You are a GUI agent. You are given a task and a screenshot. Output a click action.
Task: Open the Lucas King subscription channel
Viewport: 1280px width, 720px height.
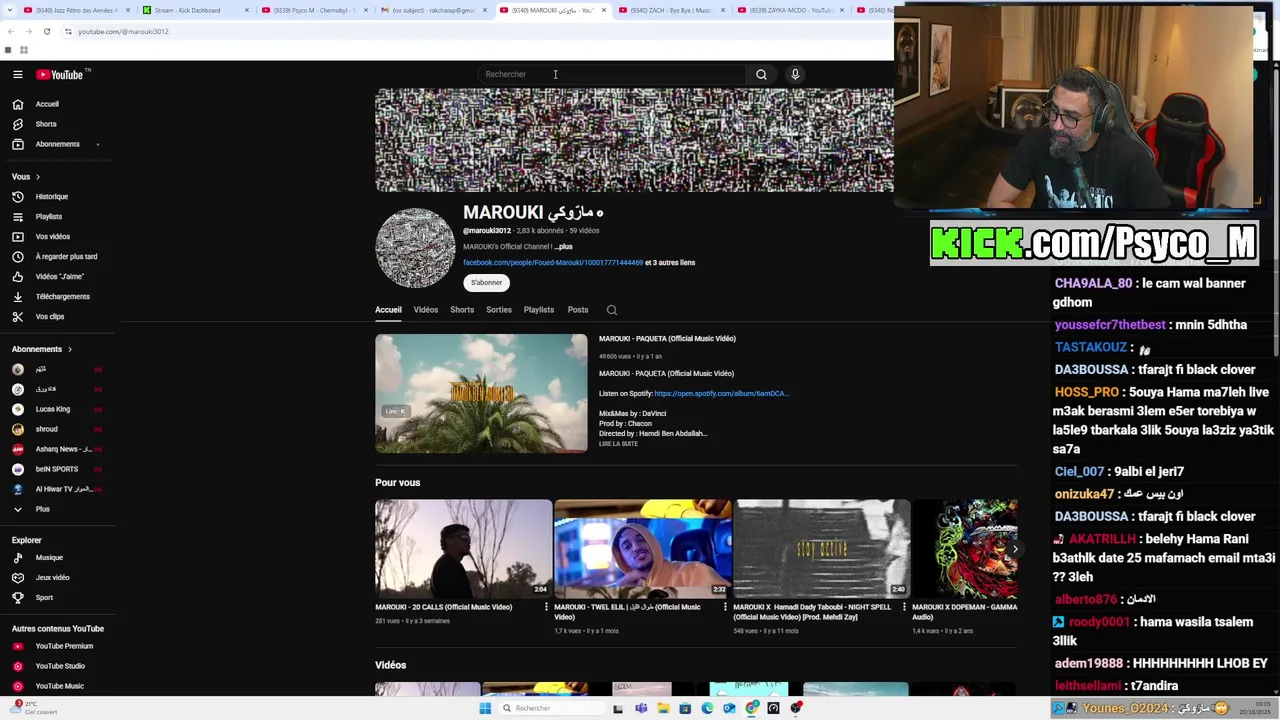point(52,409)
